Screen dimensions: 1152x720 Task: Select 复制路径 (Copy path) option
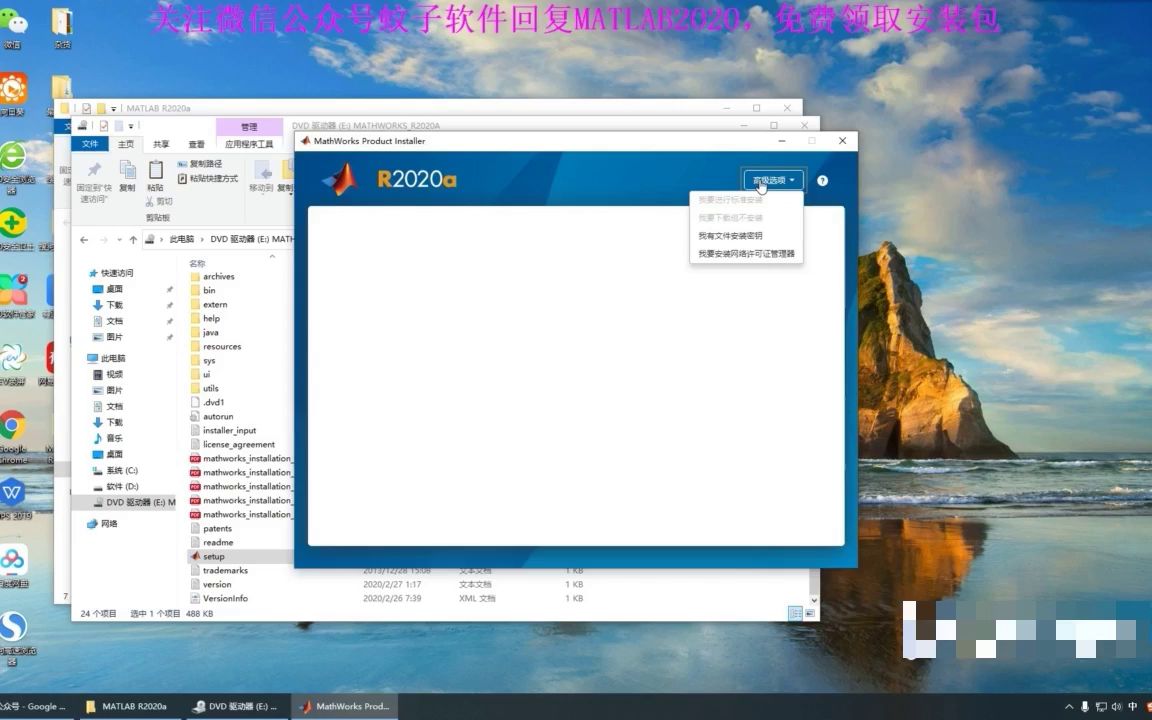coord(206,163)
